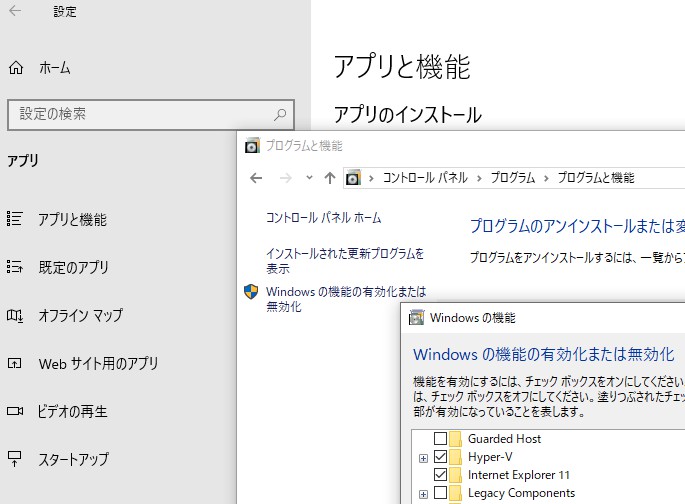Screen dimensions: 685x504
Task: Open コントロール パネル ホーム link
Action: pos(324,217)
